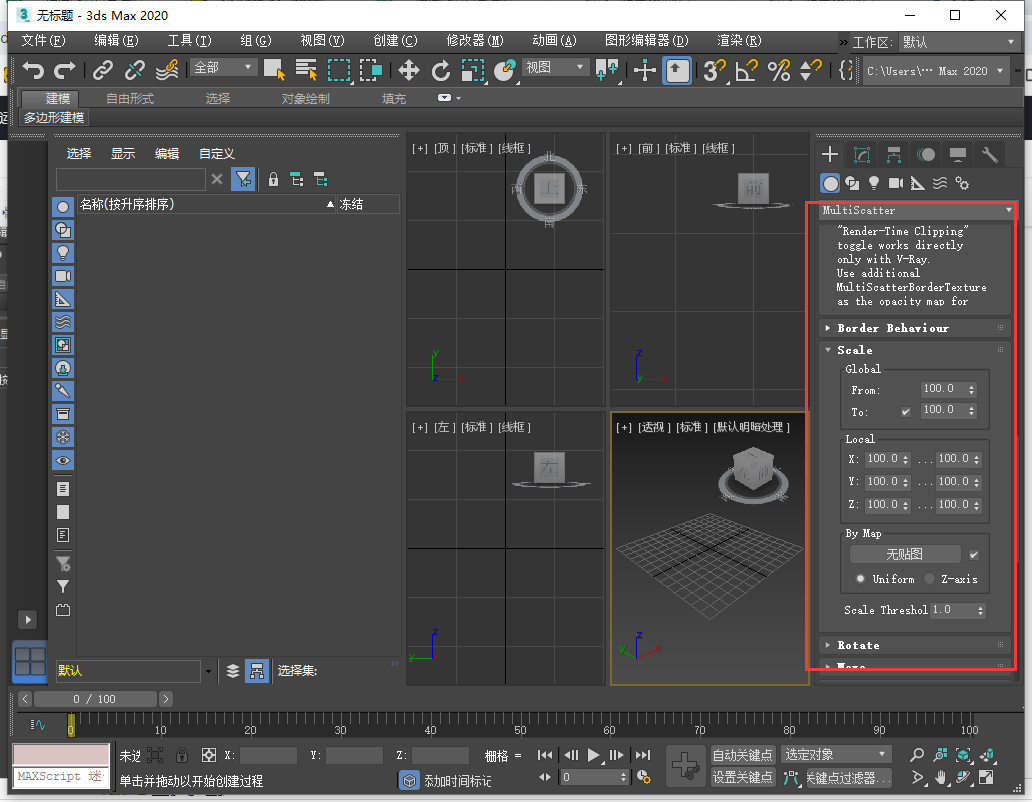
Task: Expand the Border Behaviour rollout
Action: point(915,328)
